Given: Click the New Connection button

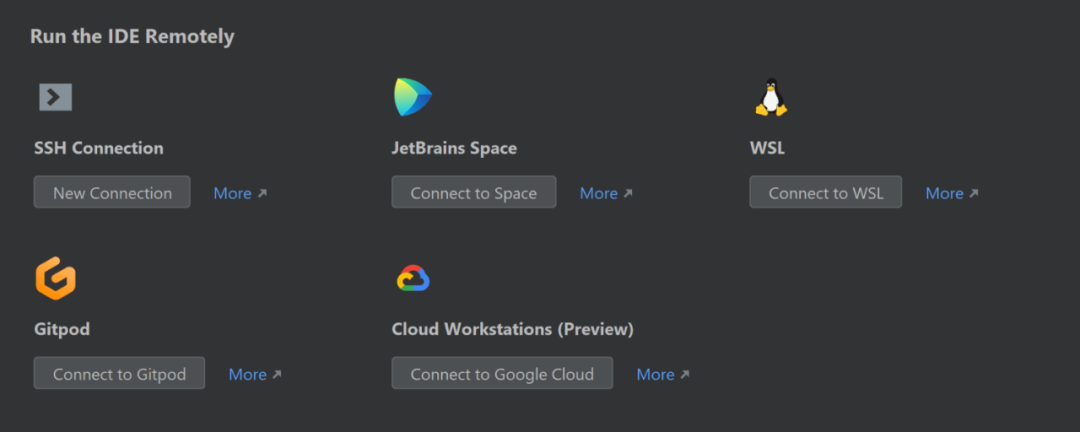Looking at the screenshot, I should (112, 192).
